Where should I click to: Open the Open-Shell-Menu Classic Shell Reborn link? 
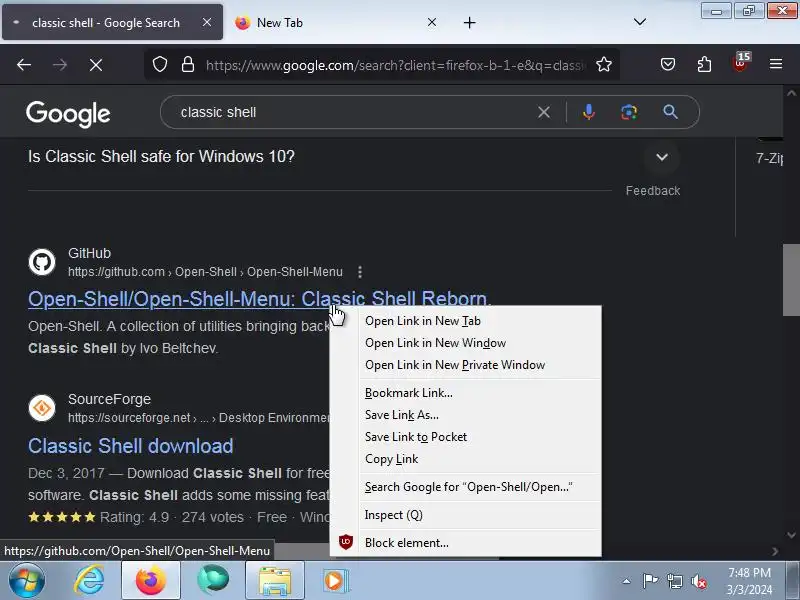tap(259, 299)
